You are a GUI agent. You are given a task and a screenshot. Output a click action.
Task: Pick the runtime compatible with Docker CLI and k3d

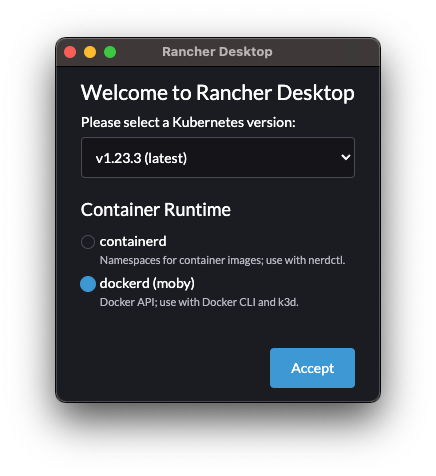[88, 284]
